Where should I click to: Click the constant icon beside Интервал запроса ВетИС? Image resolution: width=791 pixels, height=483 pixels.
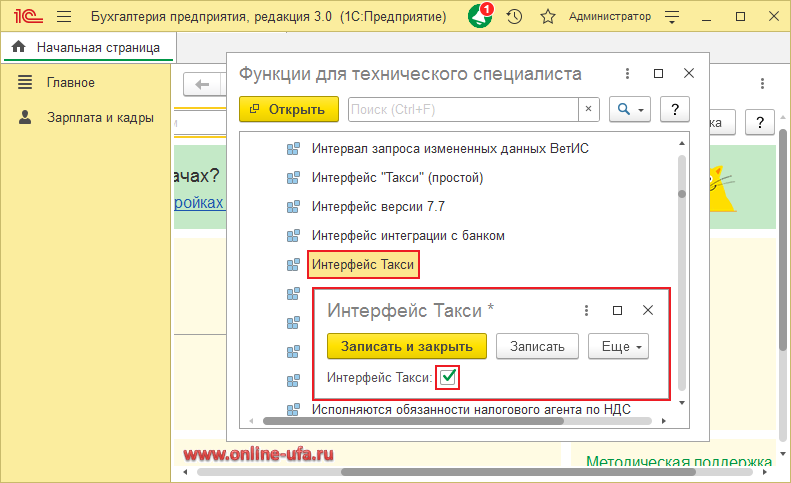[293, 149]
